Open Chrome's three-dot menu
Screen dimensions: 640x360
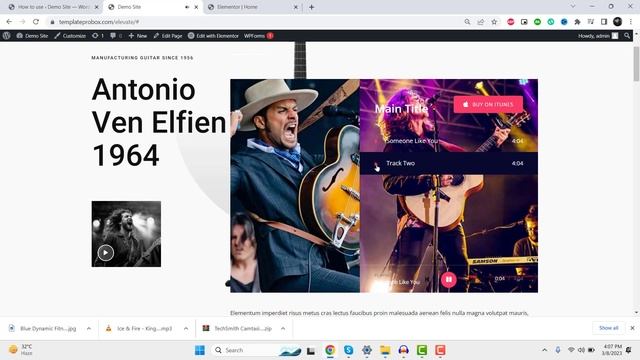[x=631, y=22]
